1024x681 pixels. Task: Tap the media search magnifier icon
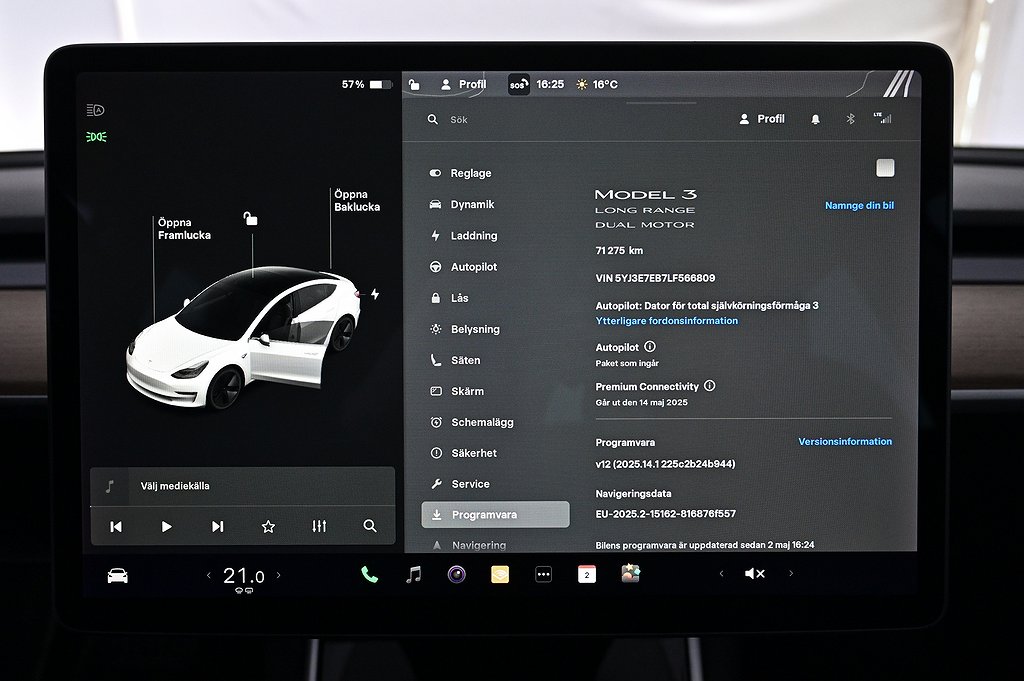[x=370, y=526]
